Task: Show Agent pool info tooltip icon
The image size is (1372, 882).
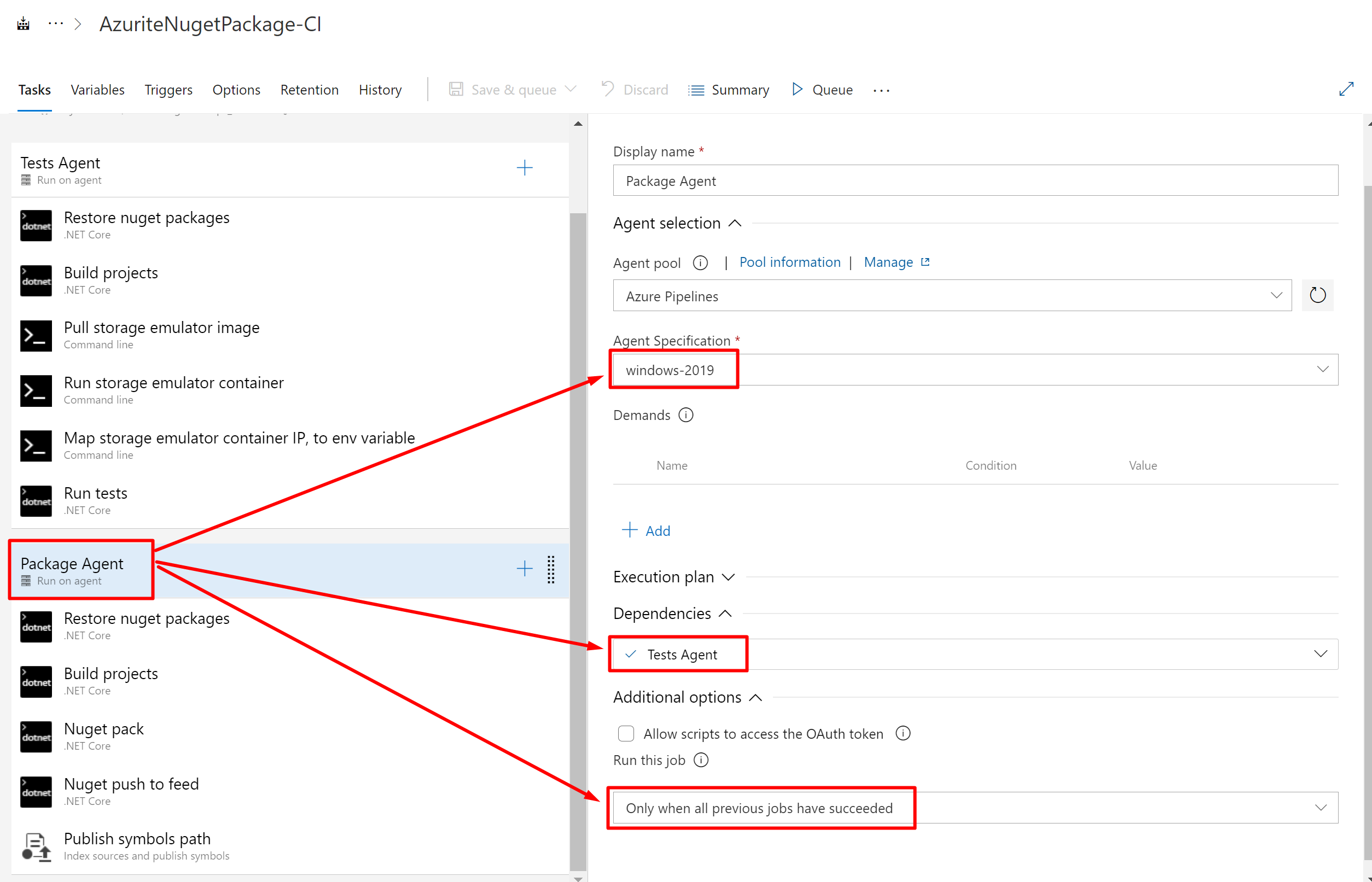Action: coord(700,263)
